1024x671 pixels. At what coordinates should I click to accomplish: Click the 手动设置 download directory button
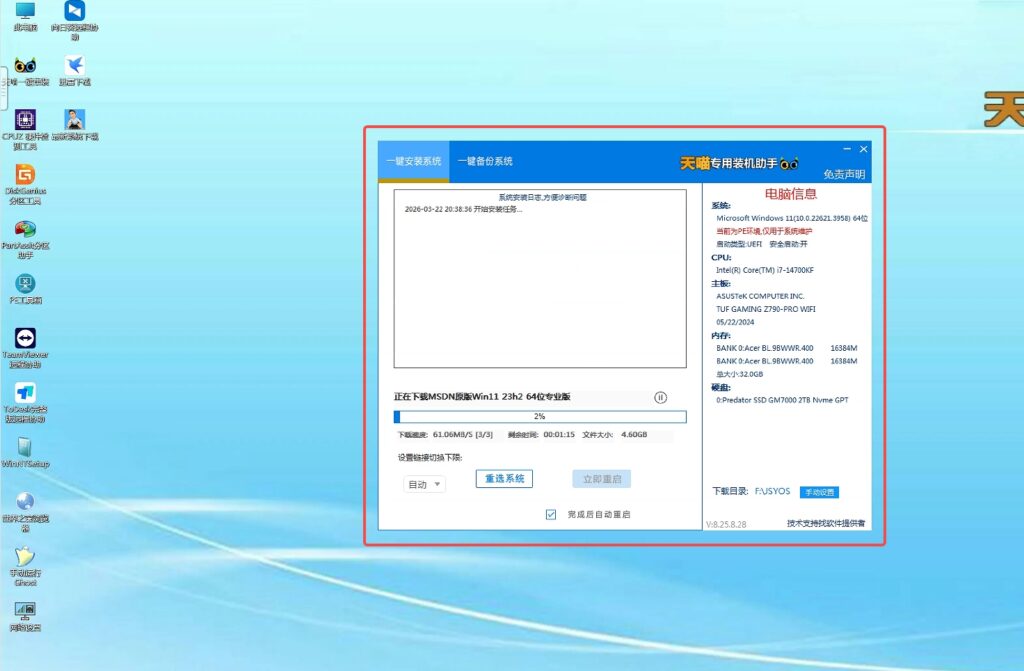coord(819,492)
